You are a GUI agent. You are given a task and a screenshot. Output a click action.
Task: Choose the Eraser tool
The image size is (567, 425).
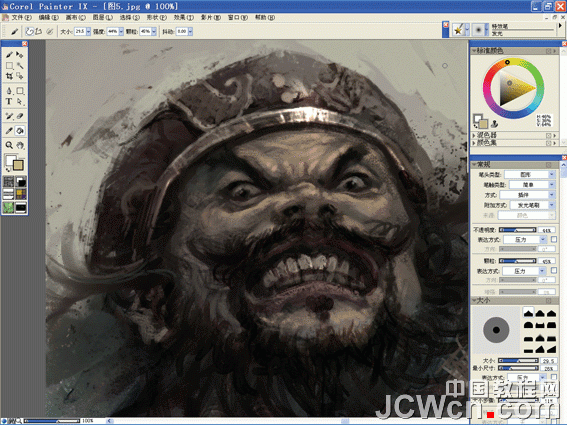coord(20,116)
